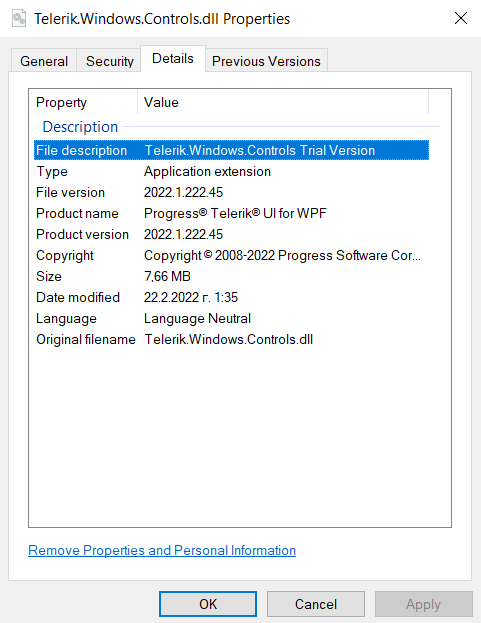Click the greyed-out Apply button
481x623 pixels.
point(423,604)
